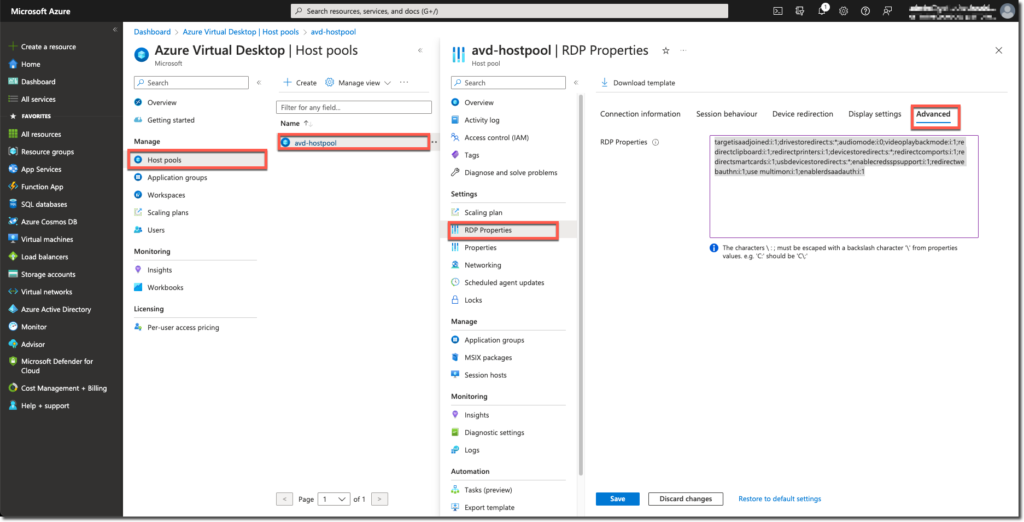Open Monitor in the sidebar
Viewport: 1024px width, 522px height.
33,327
